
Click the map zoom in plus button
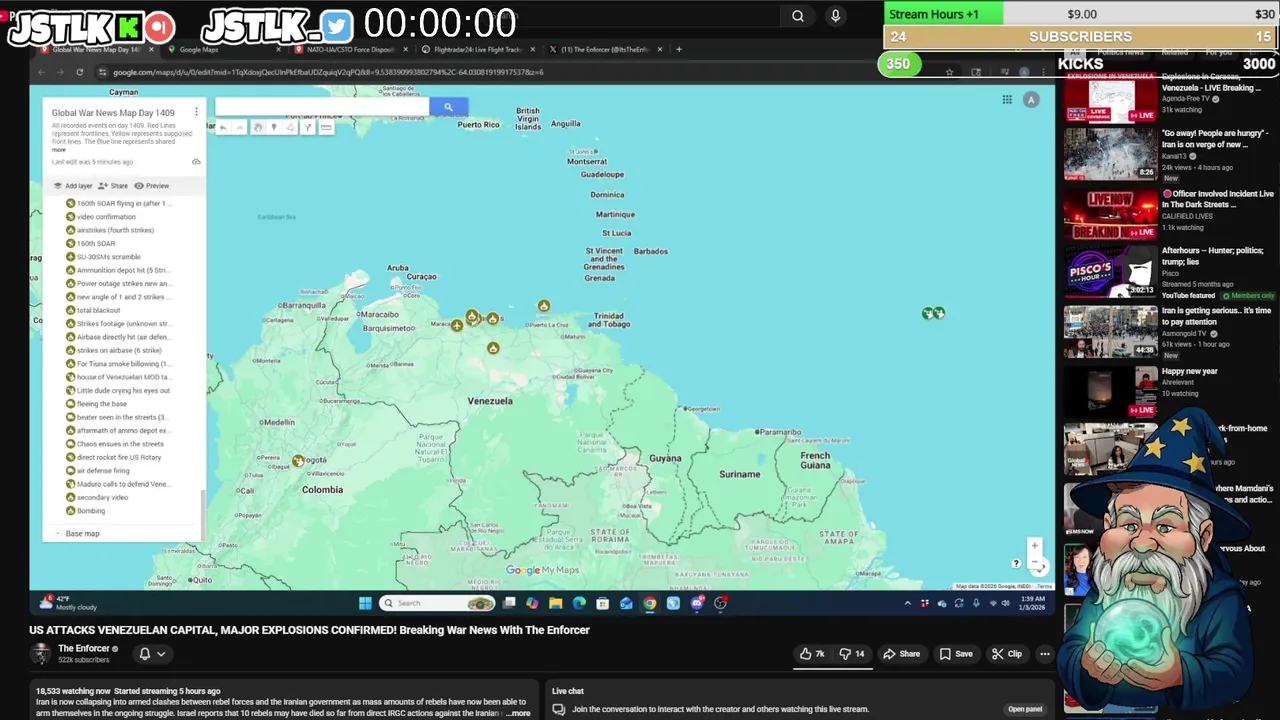click(x=1035, y=546)
